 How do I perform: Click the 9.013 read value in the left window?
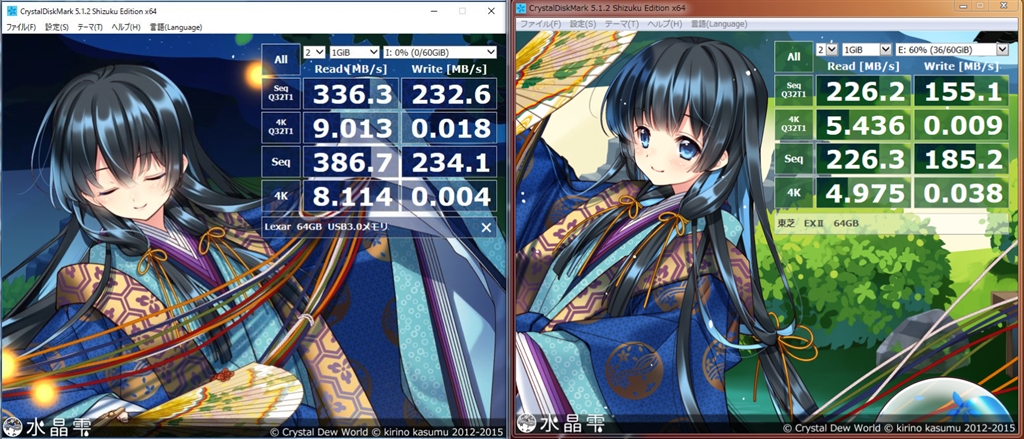tap(351, 127)
